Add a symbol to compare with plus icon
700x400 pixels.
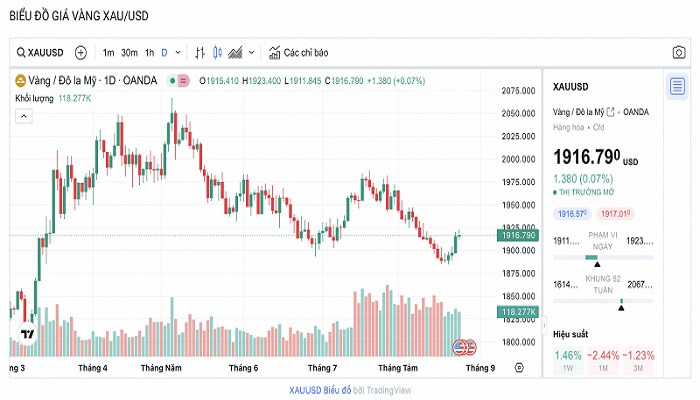pos(81,52)
